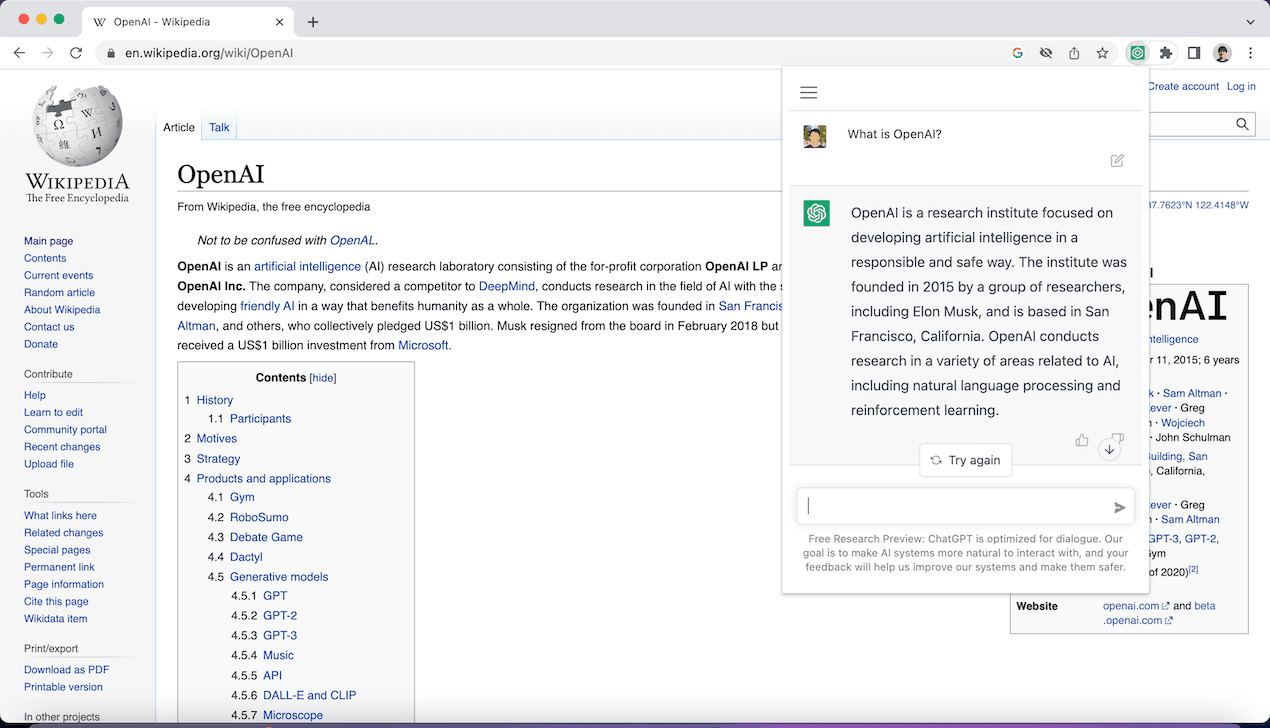Open the tab search chevron dropdown
Screen dimensions: 1270x728
(x=1250, y=21)
